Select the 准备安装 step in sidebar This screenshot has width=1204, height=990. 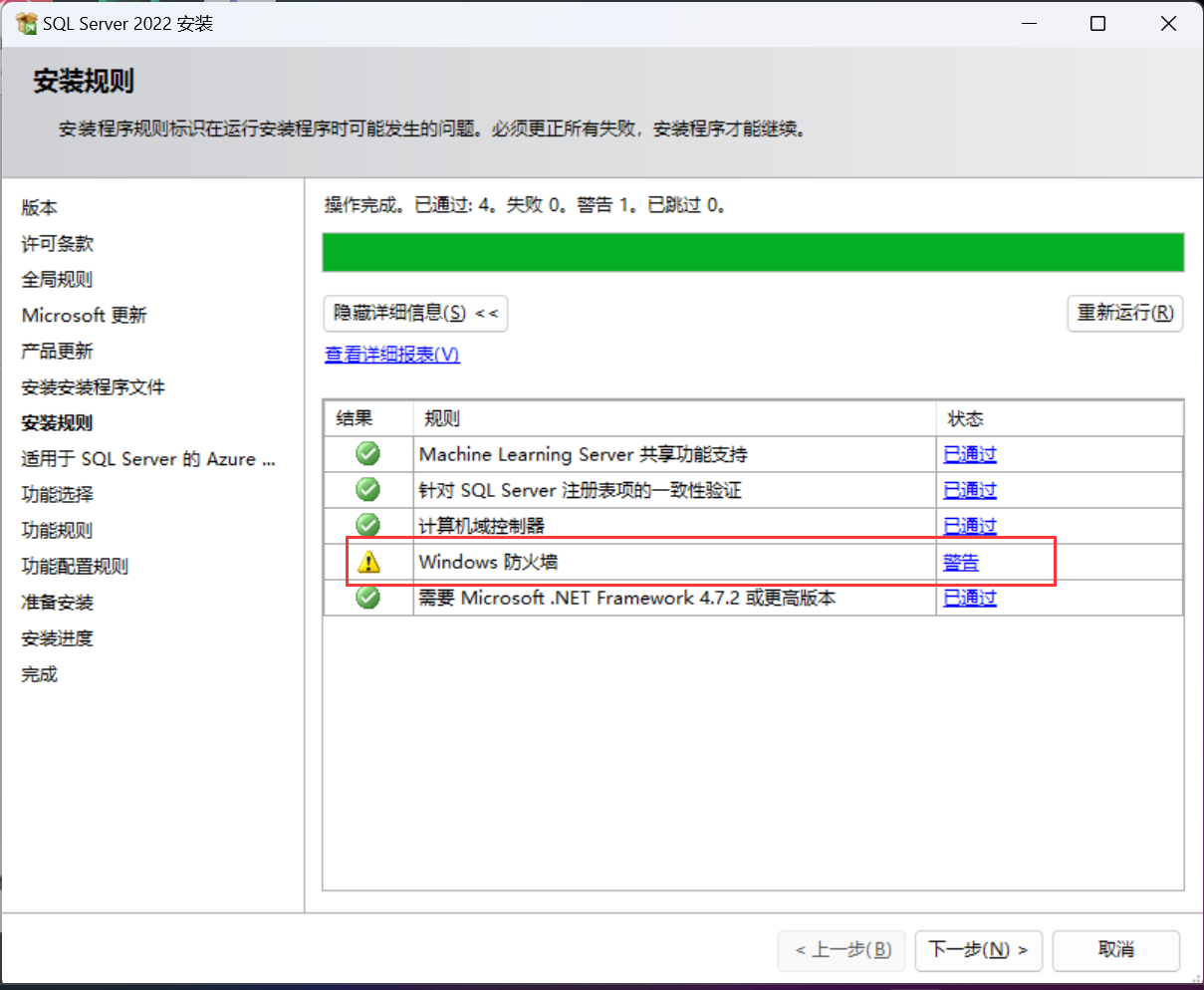(58, 602)
